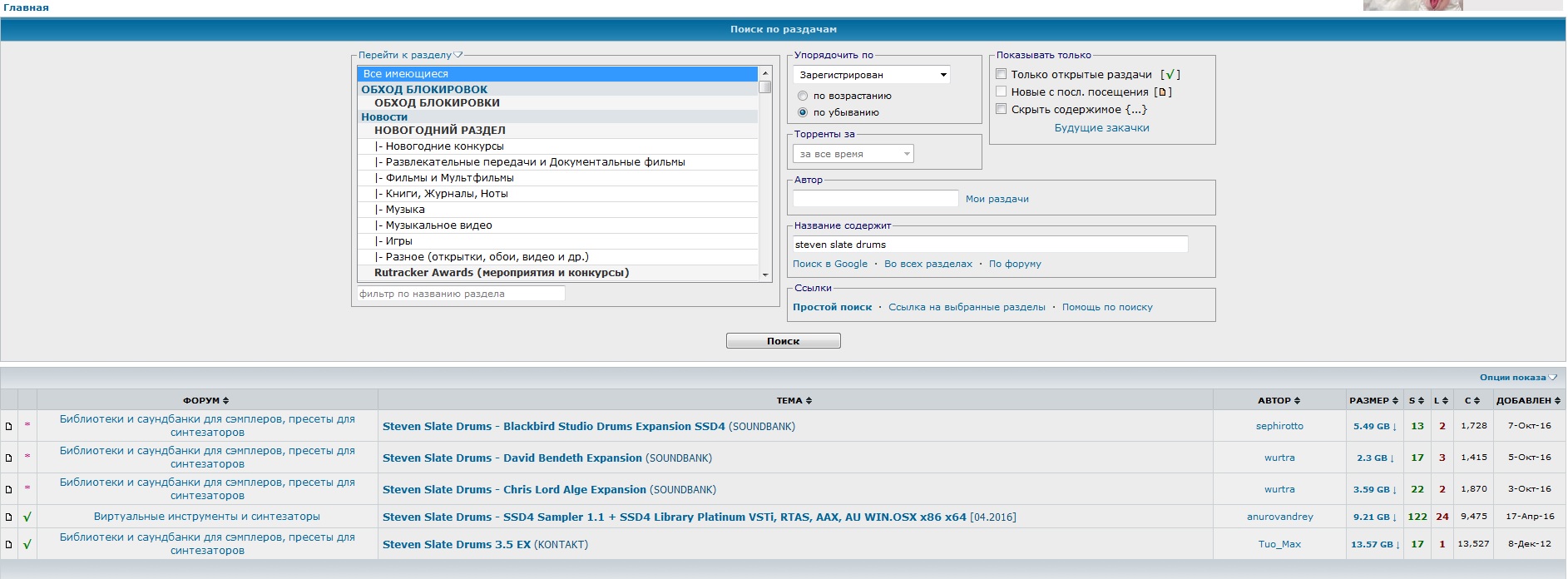The width and height of the screenshot is (1568, 579).
Task: Click the По форуму link
Action: pyautogui.click(x=1015, y=264)
